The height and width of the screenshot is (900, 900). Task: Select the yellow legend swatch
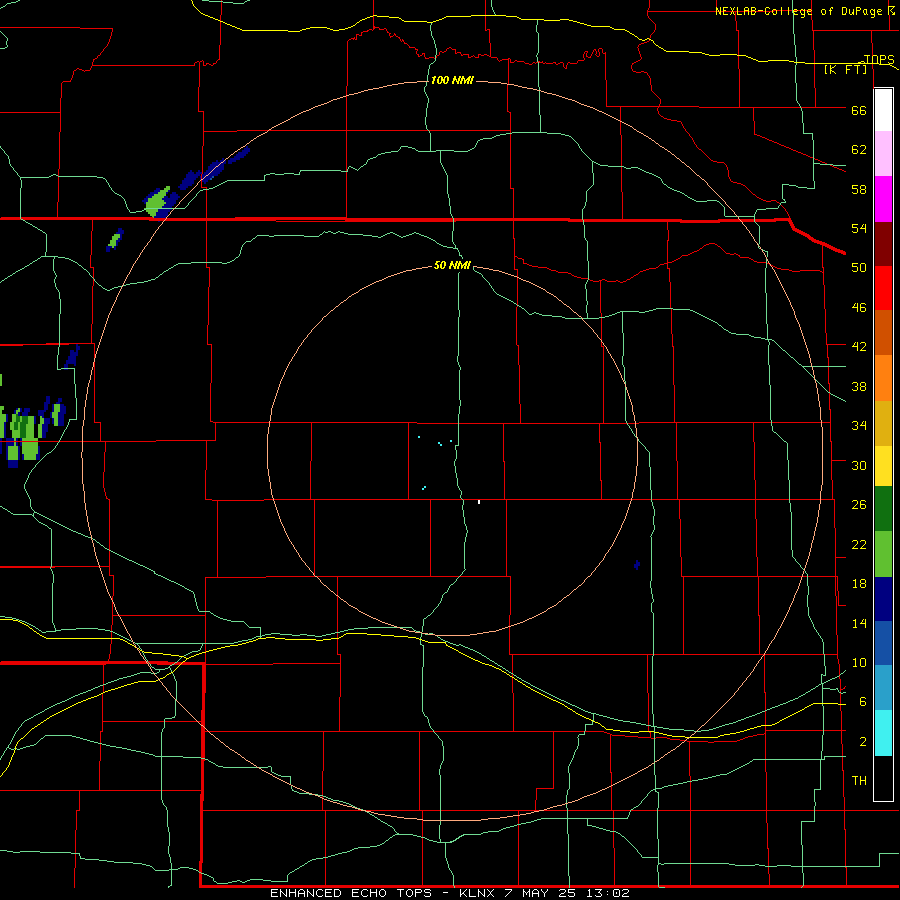click(x=883, y=465)
